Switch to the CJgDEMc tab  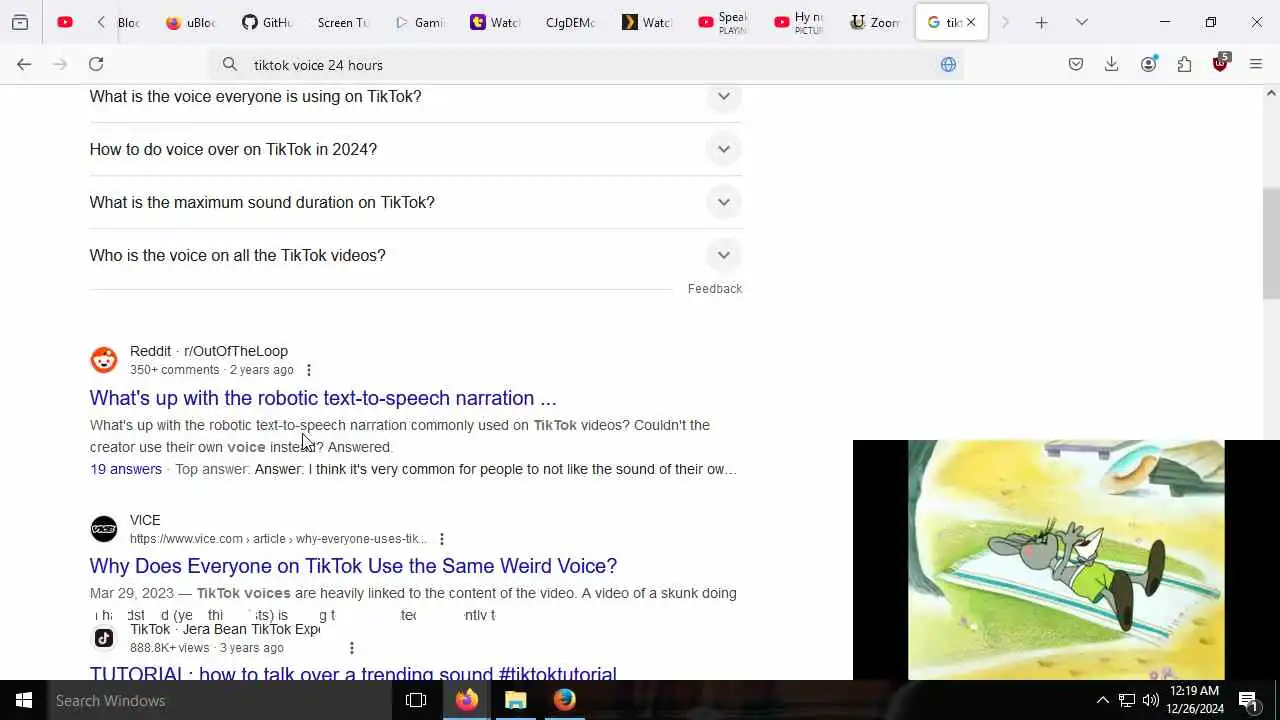[x=570, y=22]
